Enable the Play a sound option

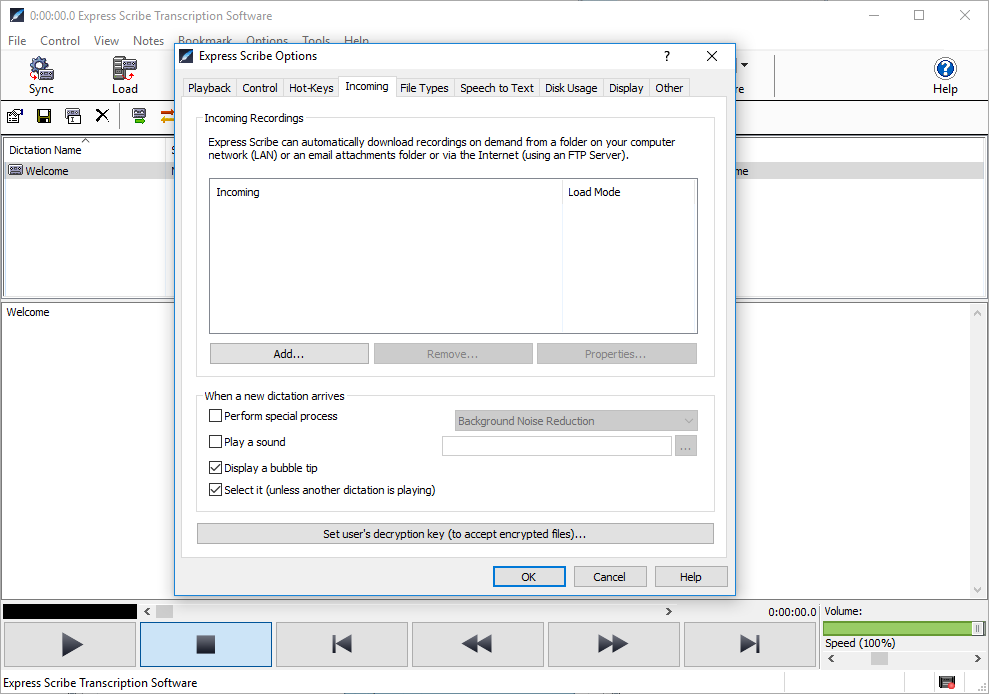215,441
